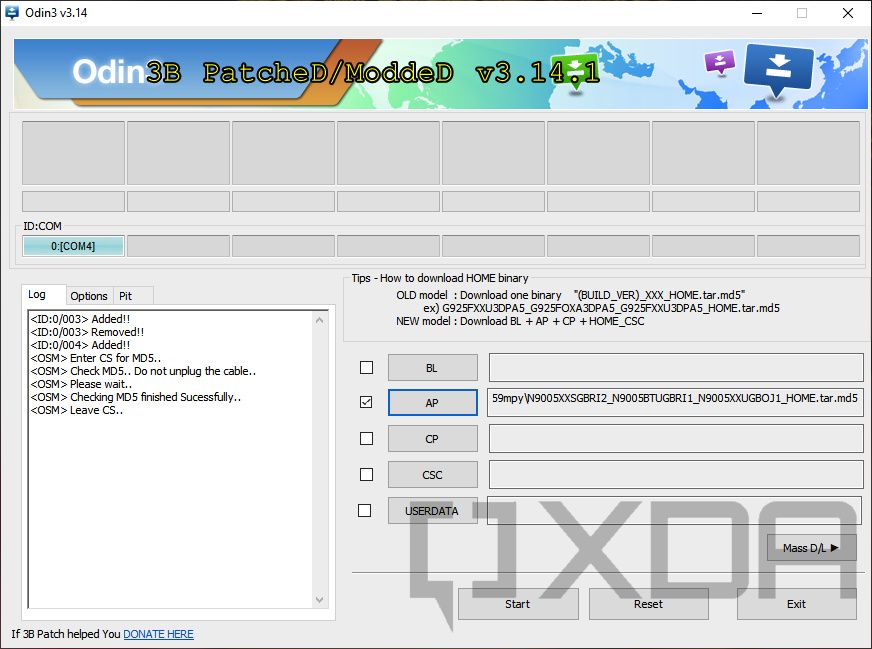Screen dimensions: 872x649
Task: Switch to the Pit tab
Action: [131, 296]
